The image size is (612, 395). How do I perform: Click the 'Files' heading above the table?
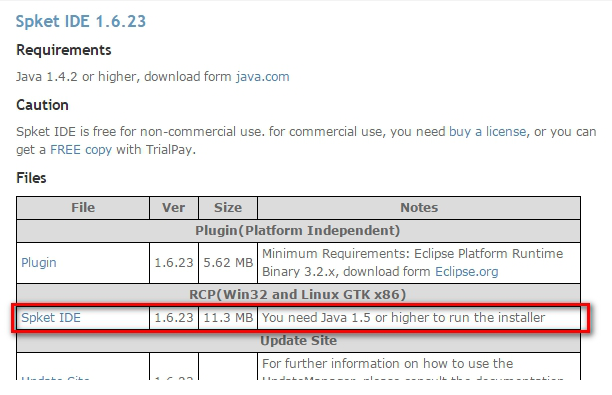[31, 178]
